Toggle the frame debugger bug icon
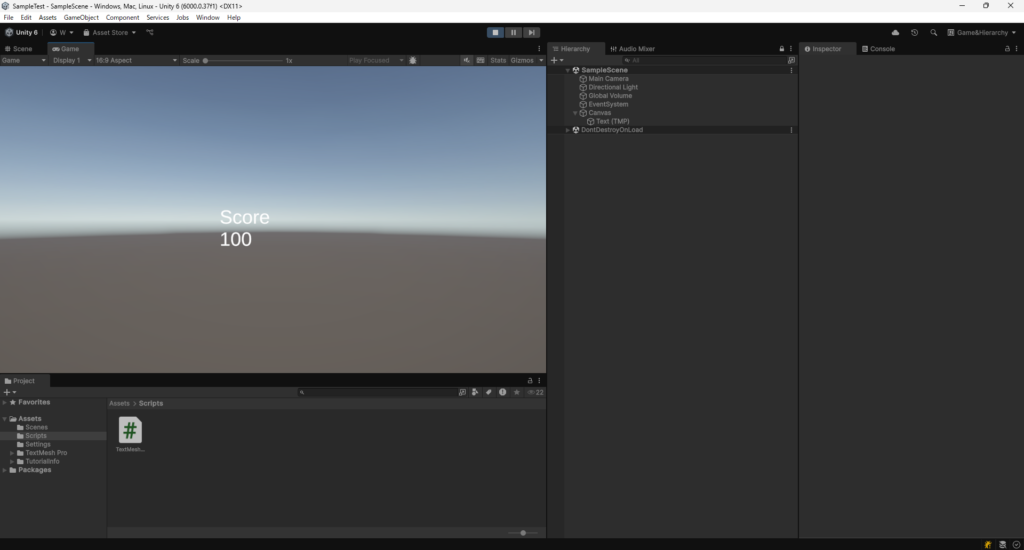1024x550 pixels. (x=413, y=60)
